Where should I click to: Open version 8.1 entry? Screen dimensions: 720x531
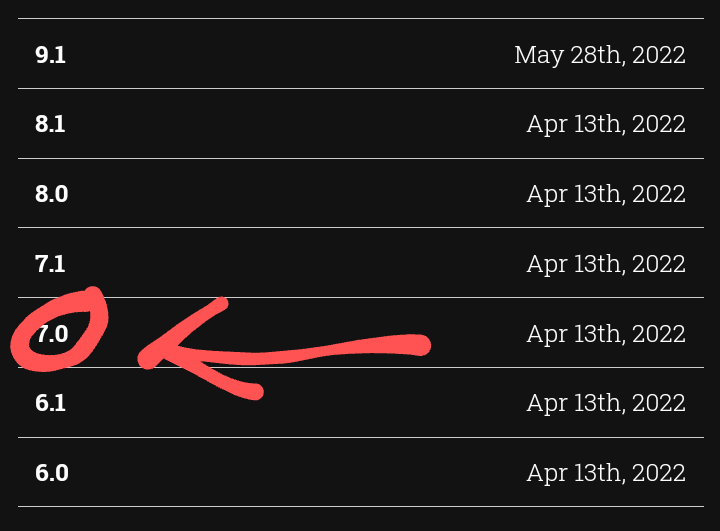(50, 125)
